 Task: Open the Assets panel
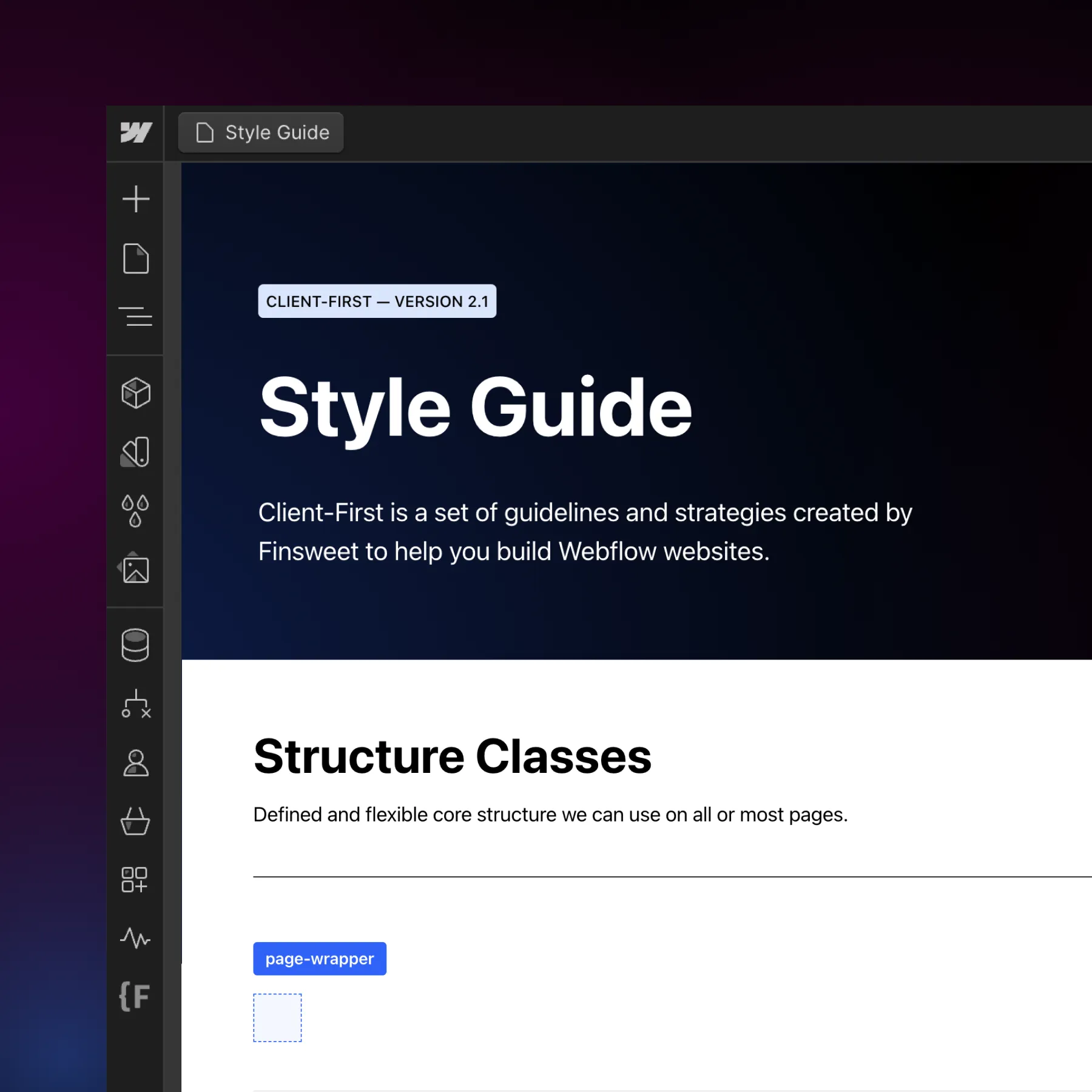pos(136,569)
